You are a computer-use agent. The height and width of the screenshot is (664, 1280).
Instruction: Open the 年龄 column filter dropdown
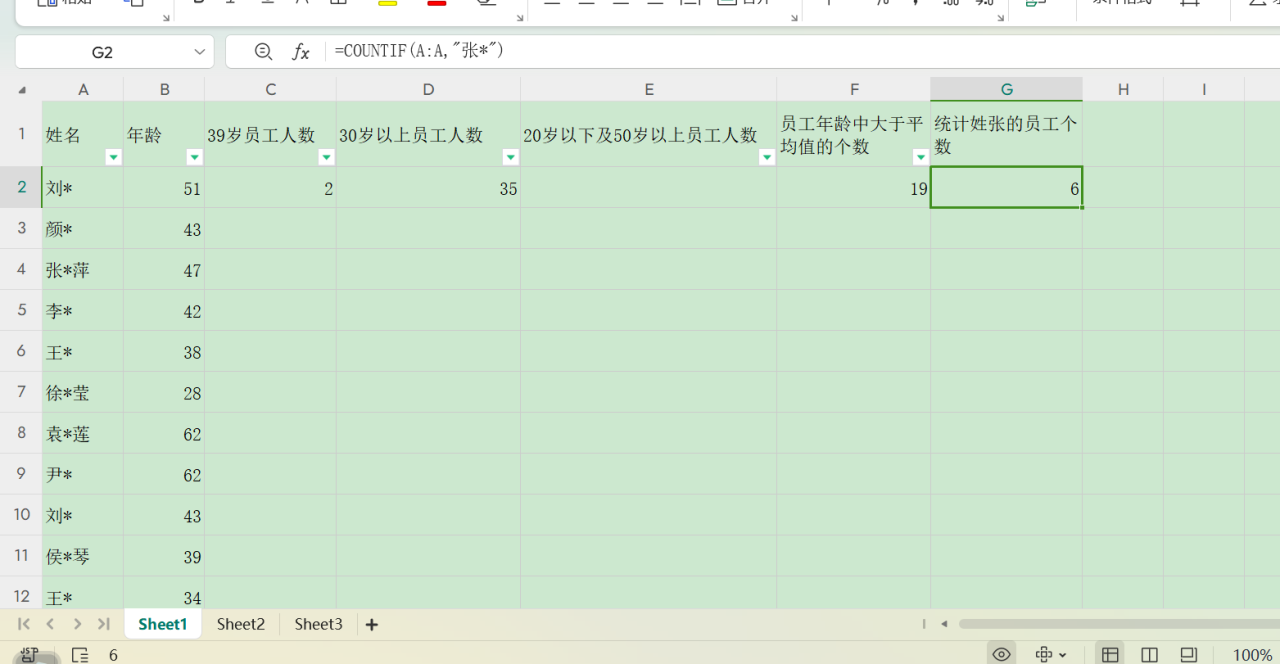194,157
